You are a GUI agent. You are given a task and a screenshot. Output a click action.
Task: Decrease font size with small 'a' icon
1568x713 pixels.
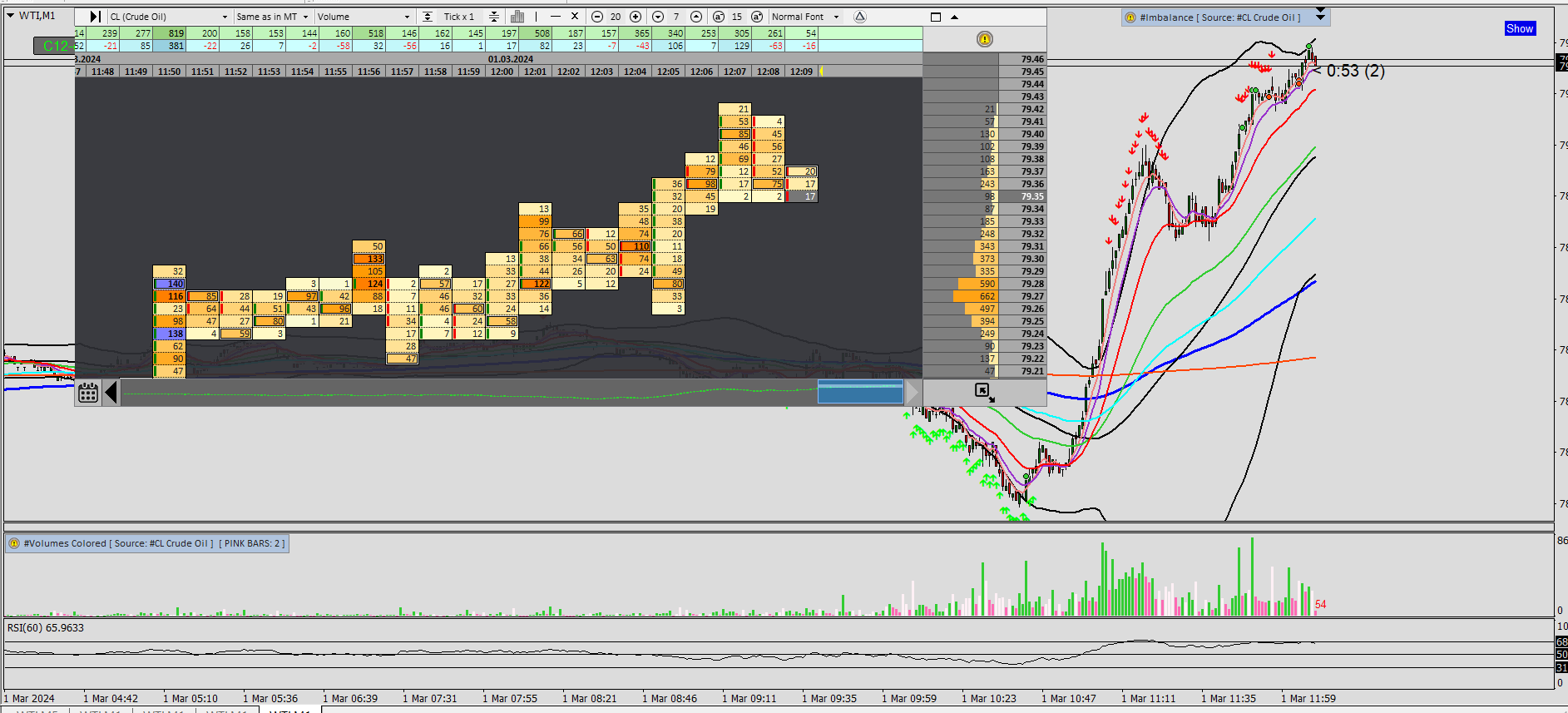(718, 17)
